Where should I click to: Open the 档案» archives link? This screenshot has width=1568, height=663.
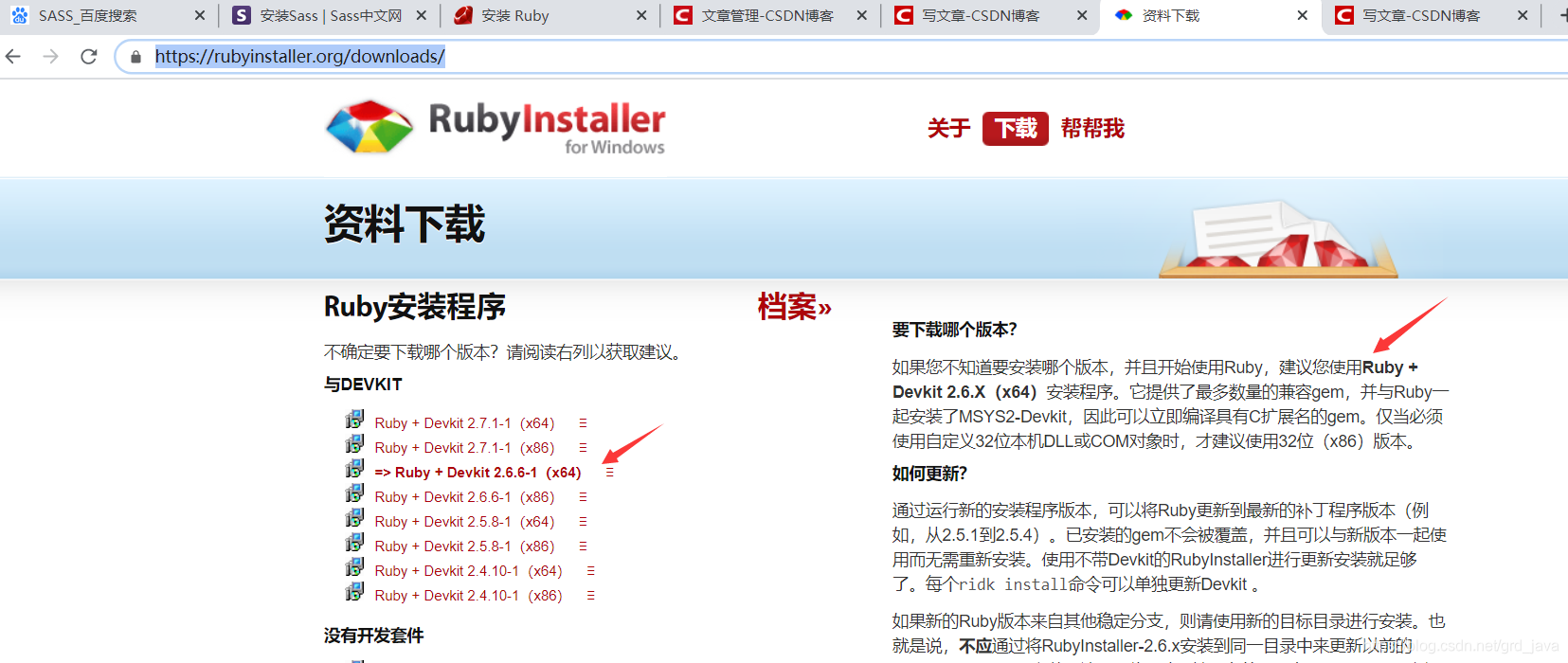[794, 307]
